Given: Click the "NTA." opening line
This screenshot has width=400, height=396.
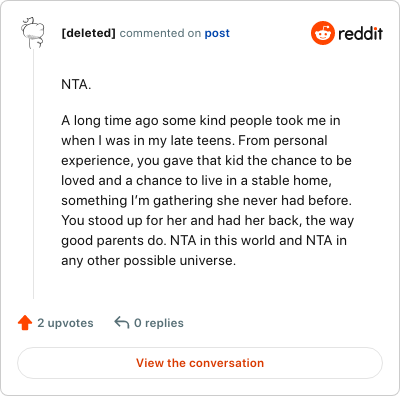Looking at the screenshot, I should click(x=76, y=84).
